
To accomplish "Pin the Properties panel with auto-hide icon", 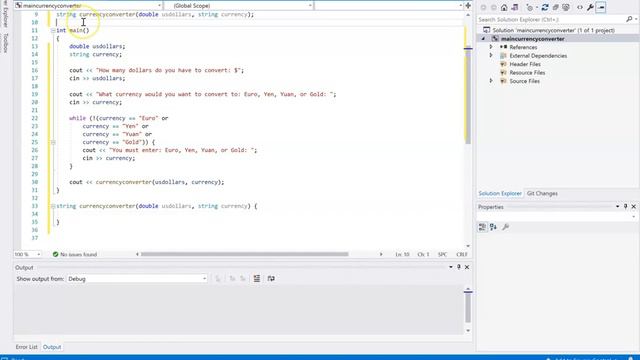I will point(625,207).
